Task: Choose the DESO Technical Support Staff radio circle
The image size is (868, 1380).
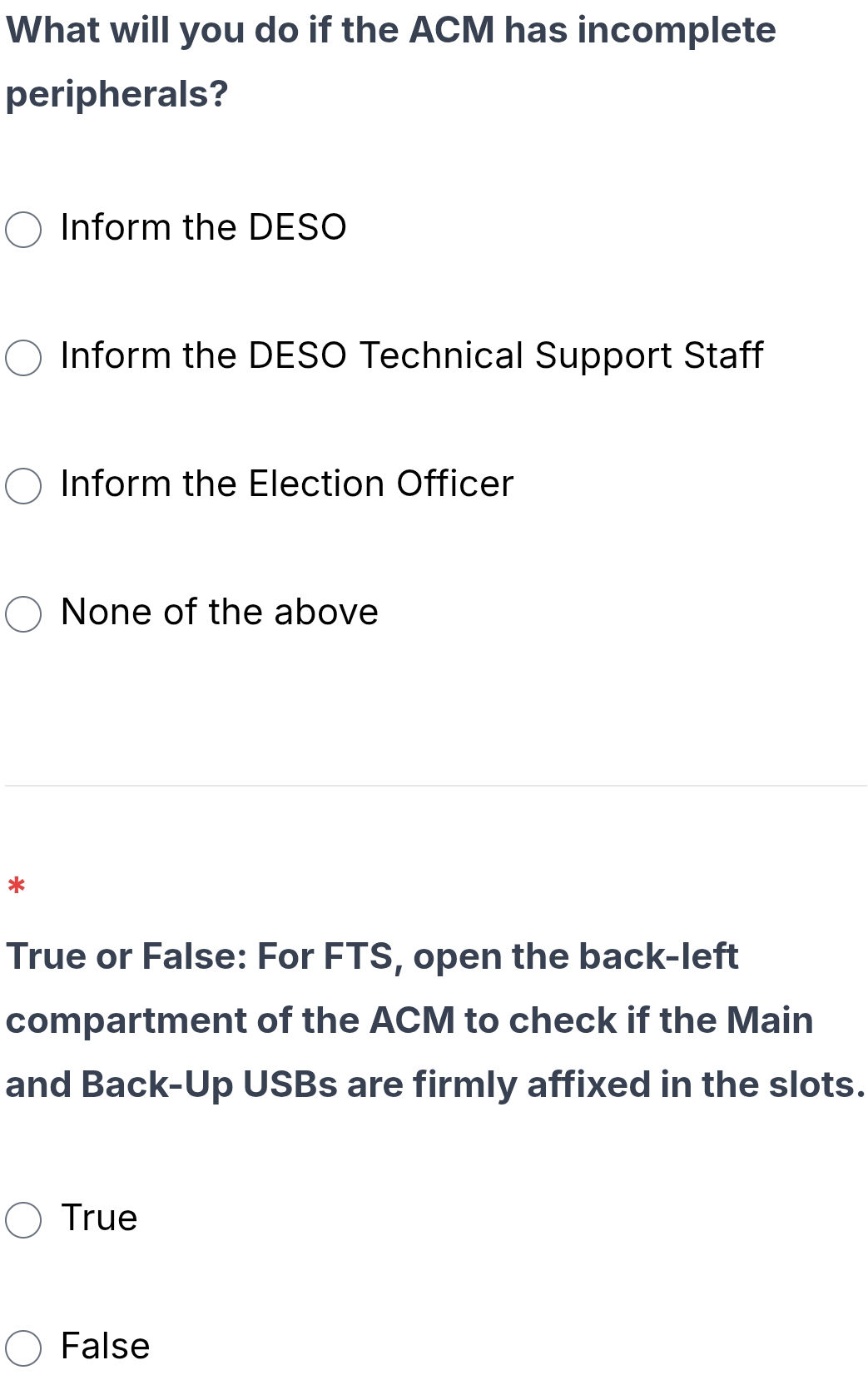Action: point(23,358)
